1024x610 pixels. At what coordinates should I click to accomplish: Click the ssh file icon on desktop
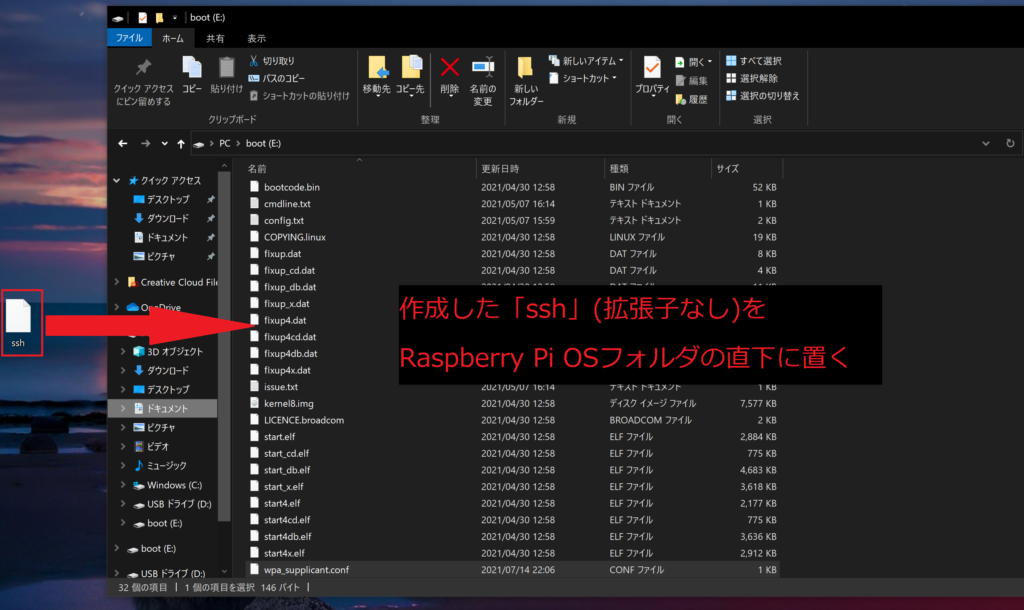pos(18,316)
